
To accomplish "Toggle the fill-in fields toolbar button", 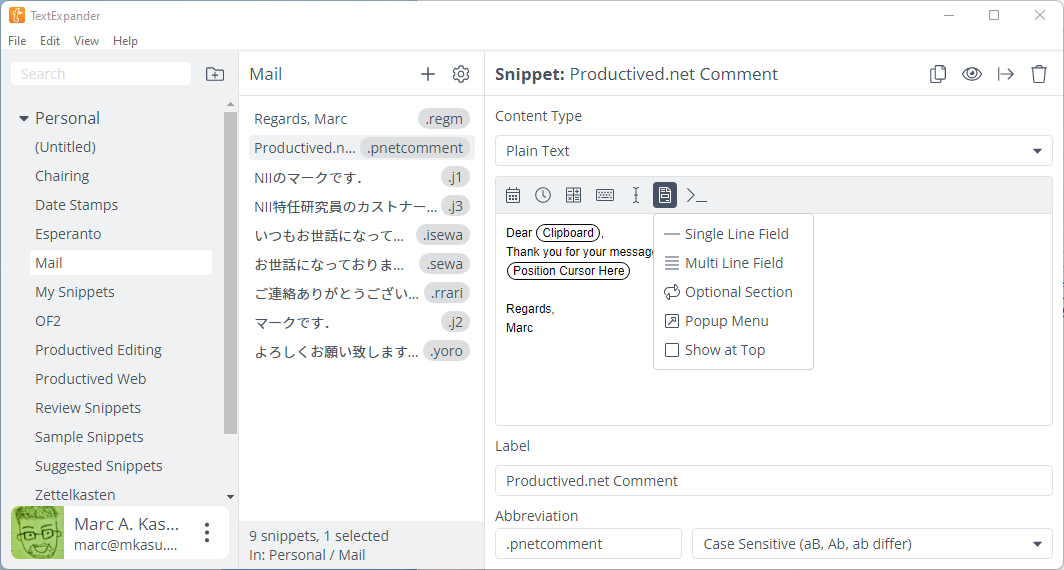I will click(665, 195).
